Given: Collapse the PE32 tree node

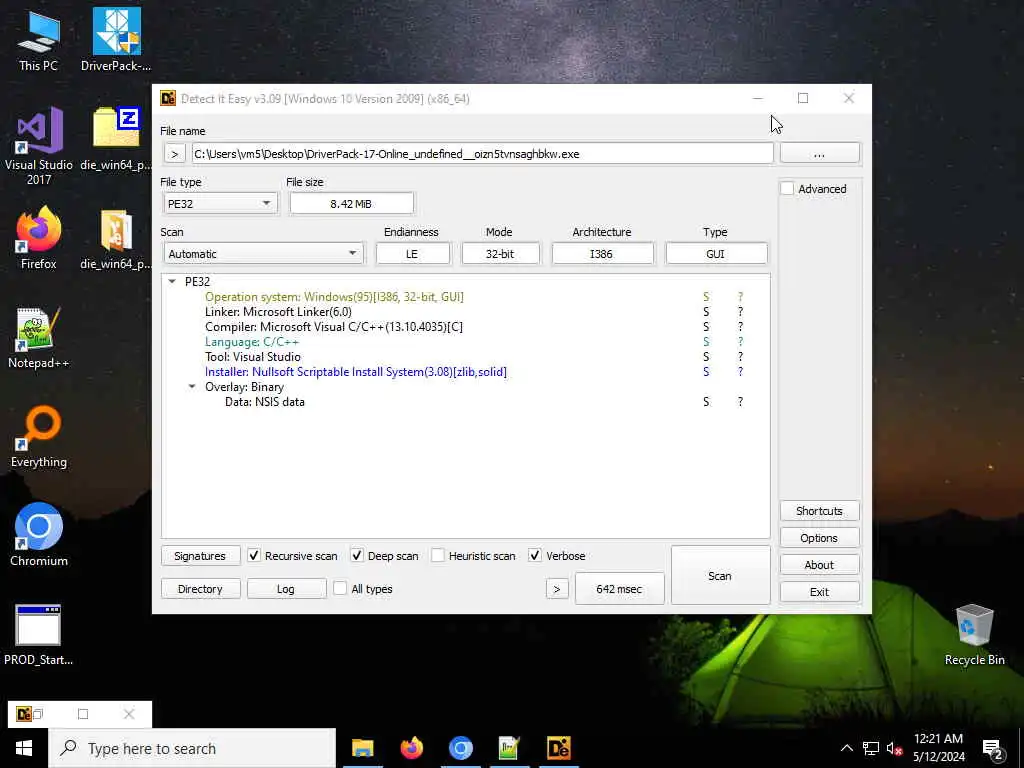Looking at the screenshot, I should tap(172, 281).
